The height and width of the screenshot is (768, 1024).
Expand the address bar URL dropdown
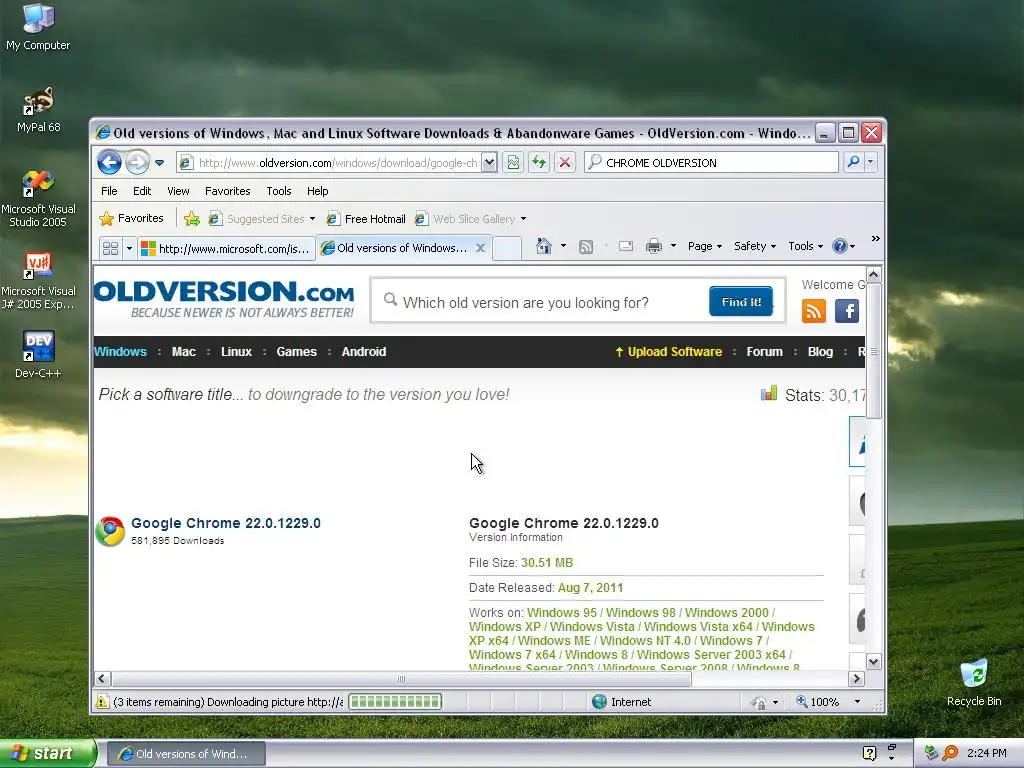pos(489,163)
